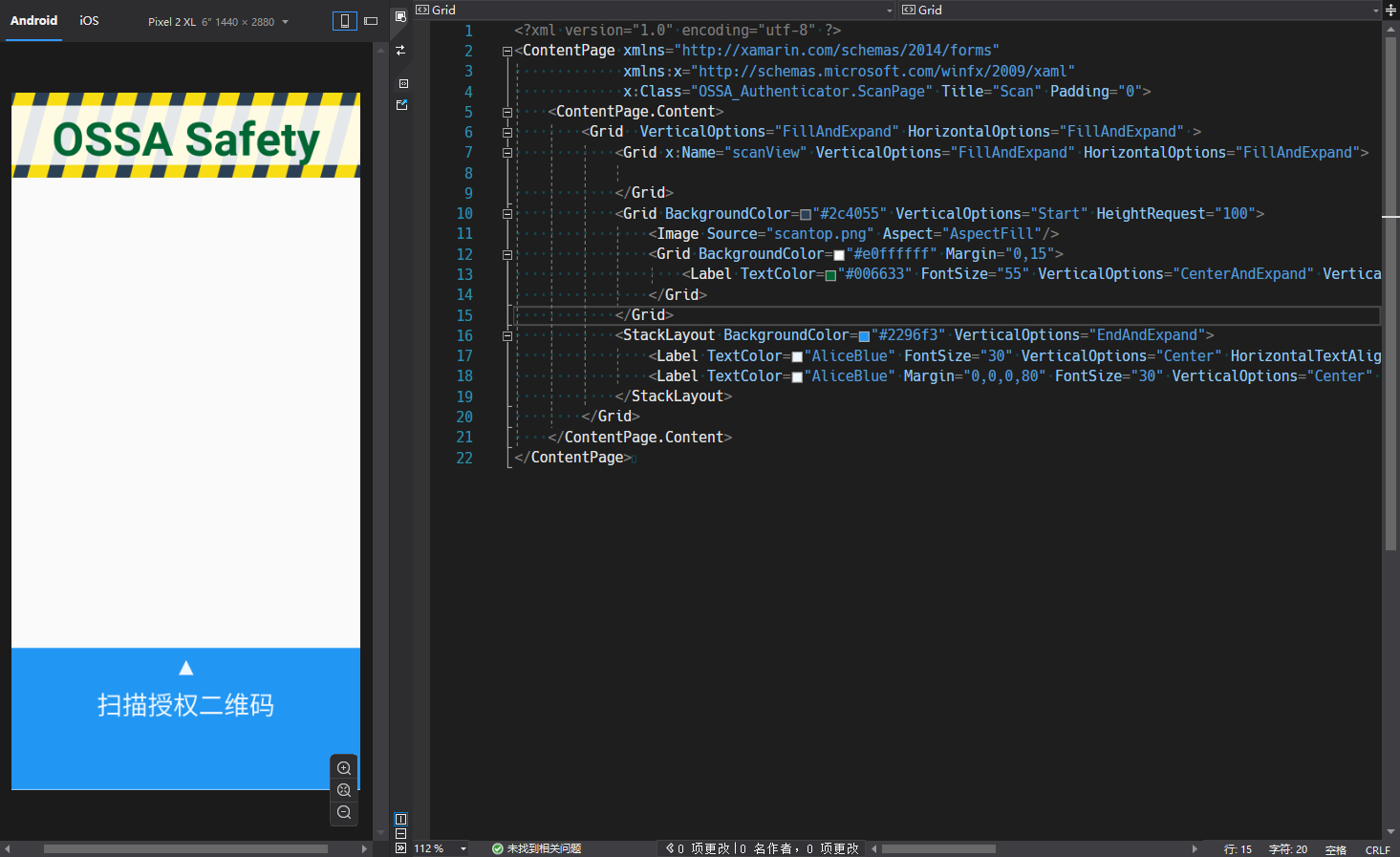
Task: Click the design view pane icon
Action: pyautogui.click(x=401, y=16)
